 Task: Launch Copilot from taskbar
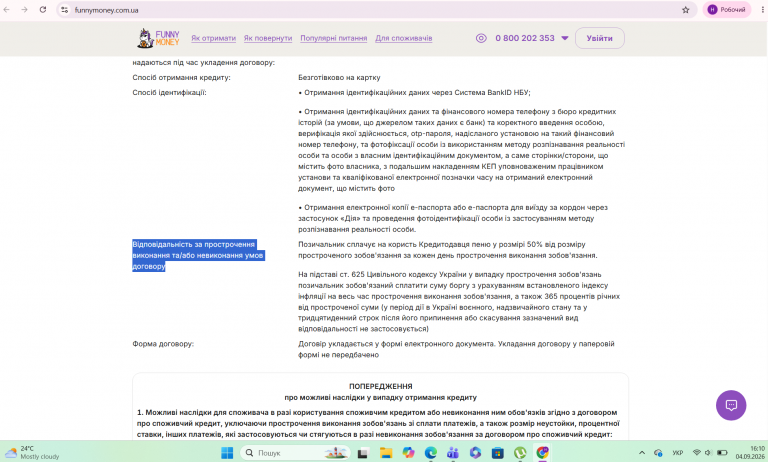408,453
